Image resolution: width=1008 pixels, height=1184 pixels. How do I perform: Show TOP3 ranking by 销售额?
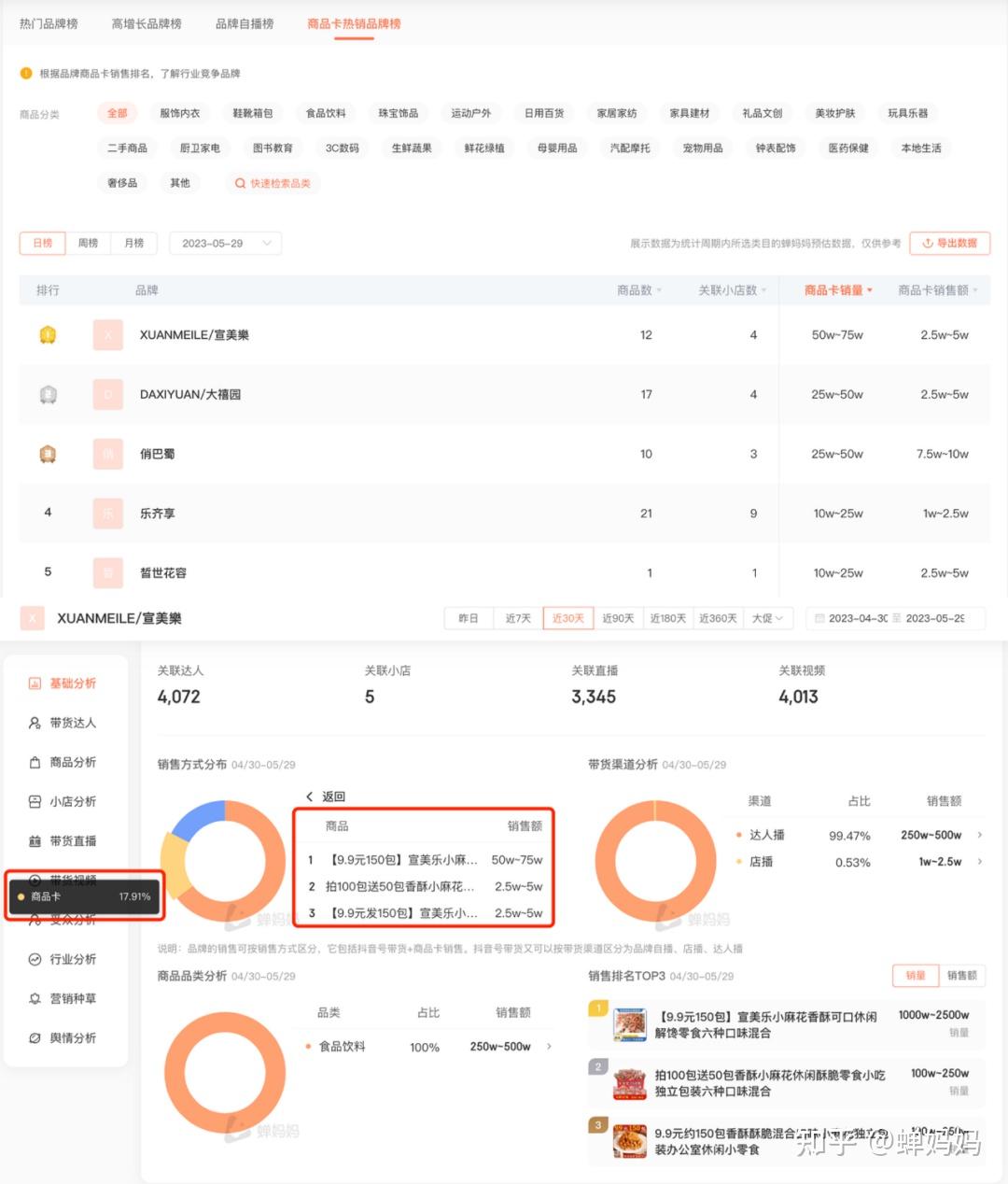pyautogui.click(x=962, y=976)
